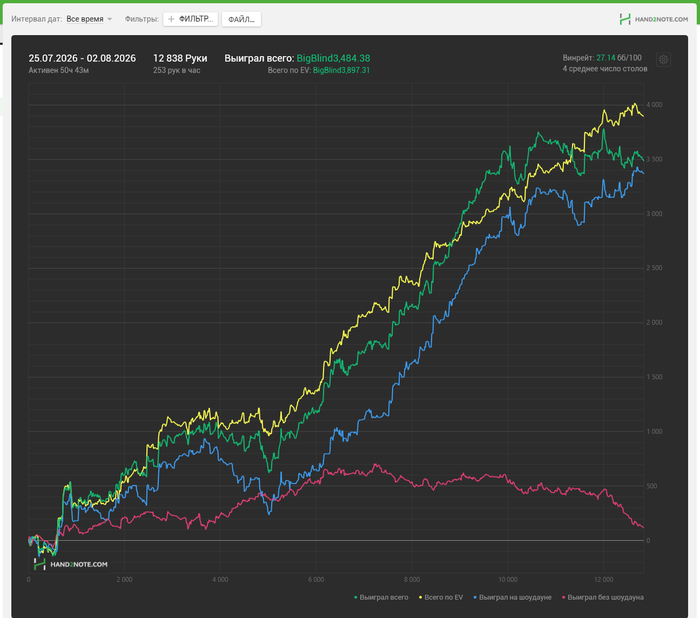The width and height of the screenshot is (700, 618).
Task: Open the 'Все время' date interval dropdown
Action: [x=89, y=19]
